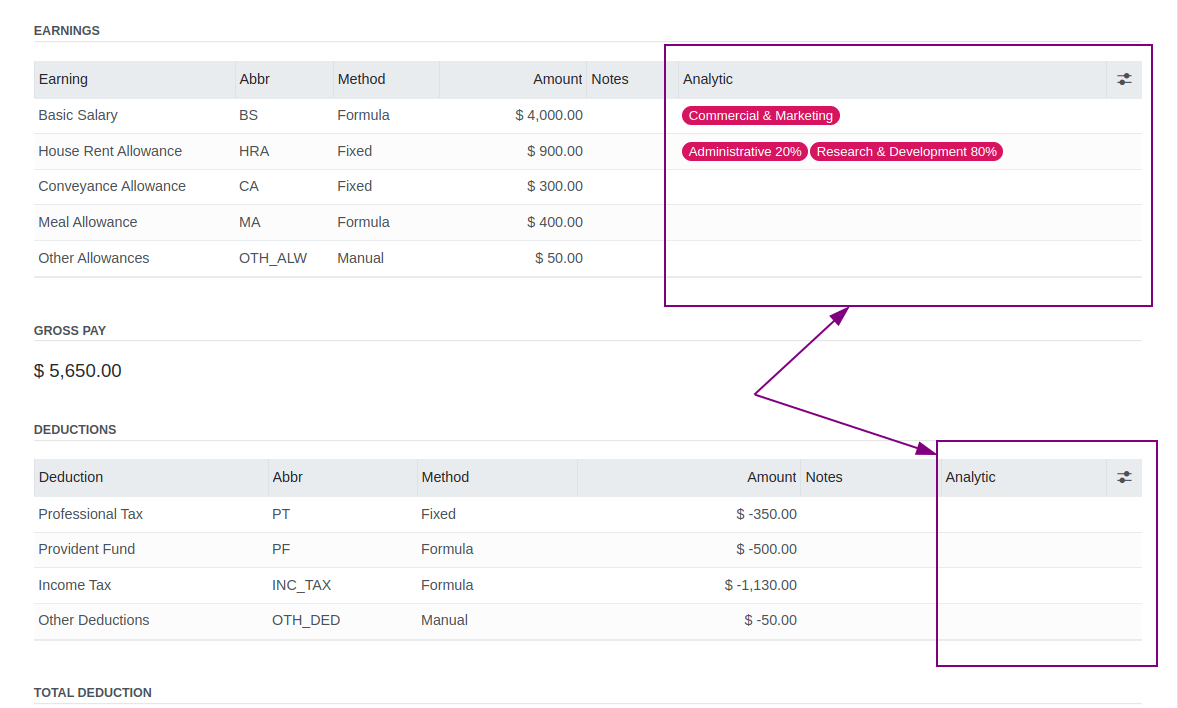The height and width of the screenshot is (708, 1178).
Task: Click the $ 5,650.00 gross pay figure
Action: tap(75, 370)
